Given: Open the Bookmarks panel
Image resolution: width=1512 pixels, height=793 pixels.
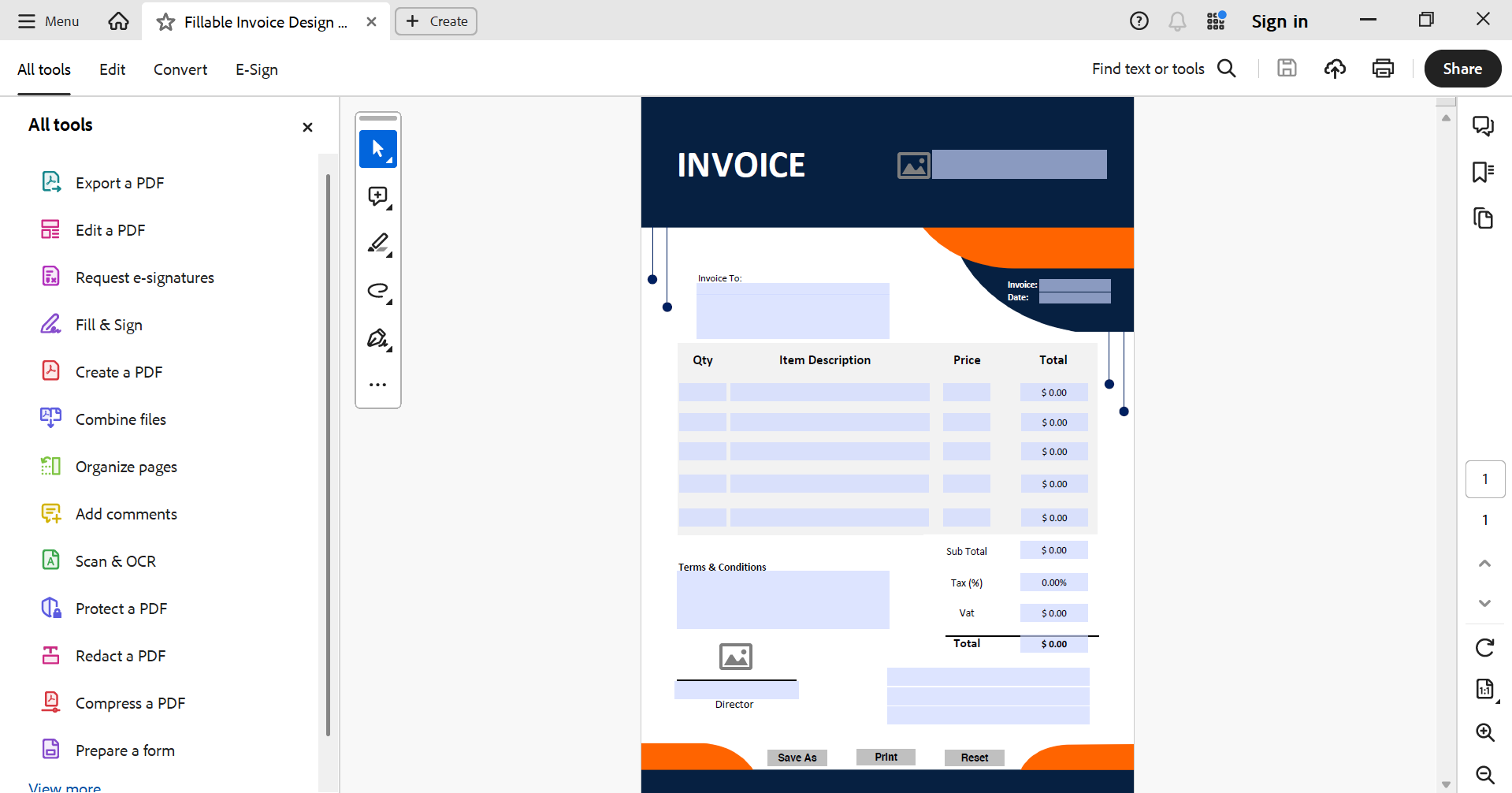Looking at the screenshot, I should 1482,172.
